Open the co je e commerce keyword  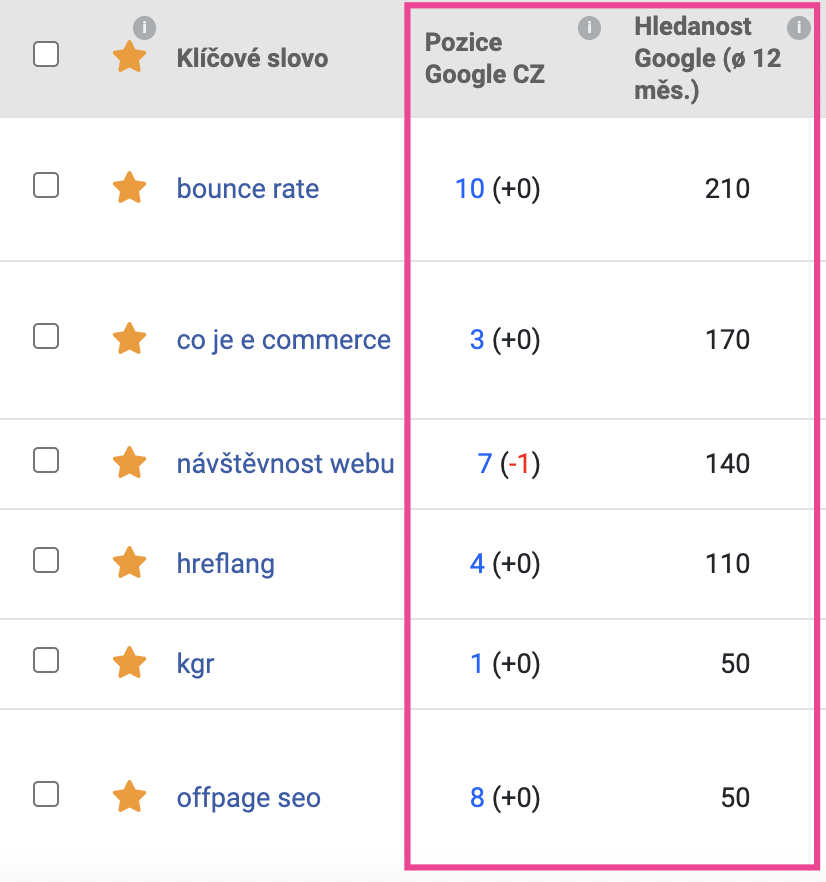point(284,340)
